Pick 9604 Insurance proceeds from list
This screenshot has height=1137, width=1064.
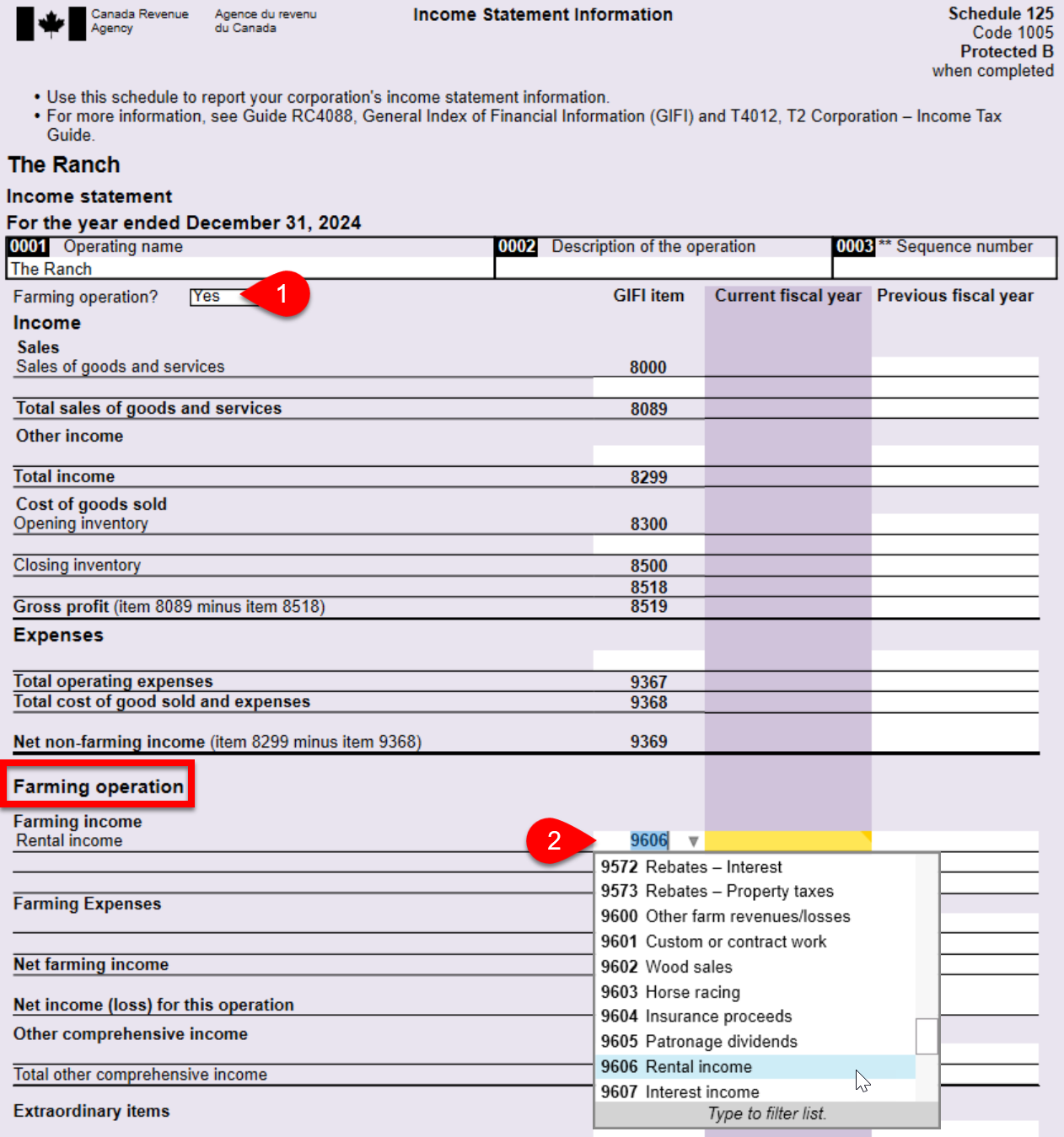(755, 1016)
